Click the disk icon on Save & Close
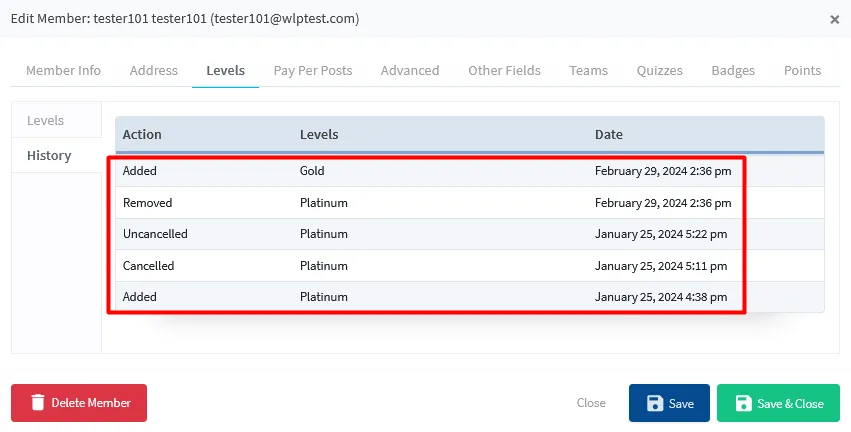This screenshot has width=851, height=432. [743, 403]
